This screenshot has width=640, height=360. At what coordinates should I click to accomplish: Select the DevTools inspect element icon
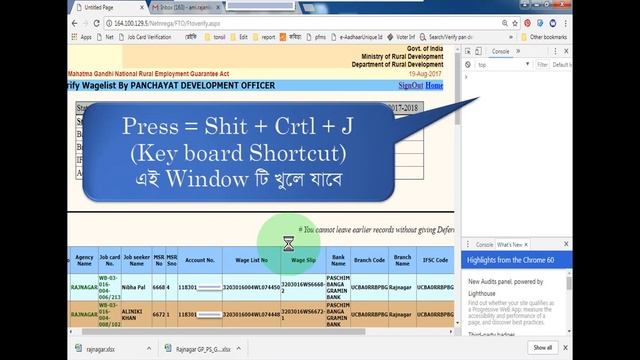coord(468,51)
